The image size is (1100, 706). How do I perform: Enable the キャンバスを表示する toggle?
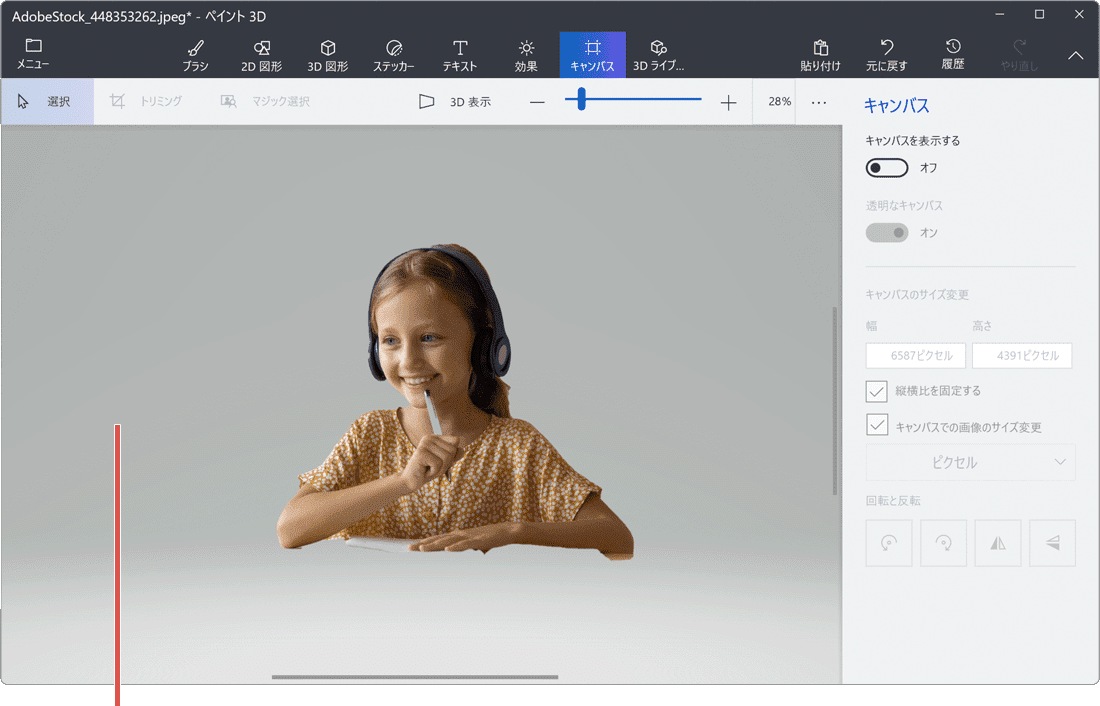pyautogui.click(x=887, y=167)
